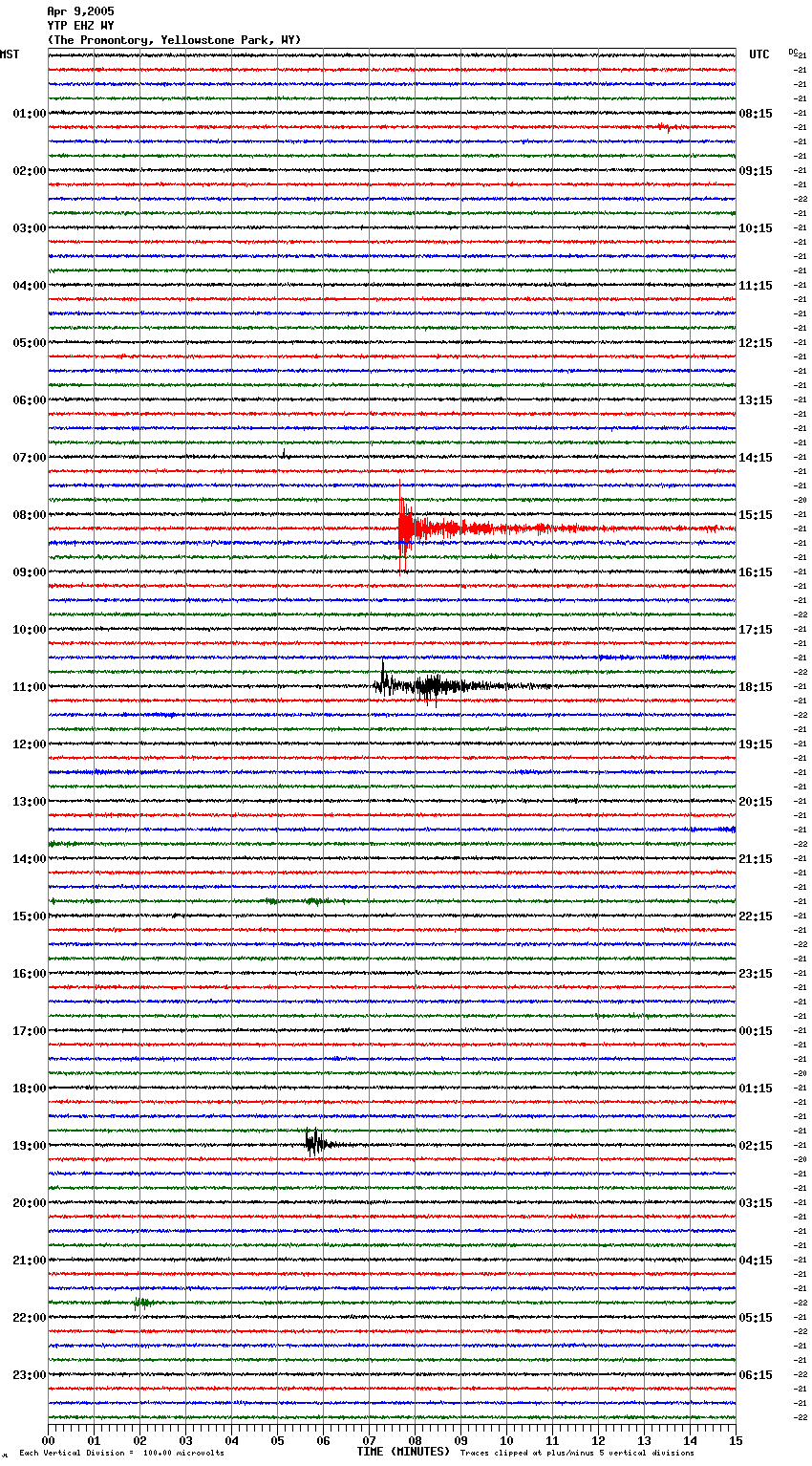Click the "MST" column header

tap(10, 54)
